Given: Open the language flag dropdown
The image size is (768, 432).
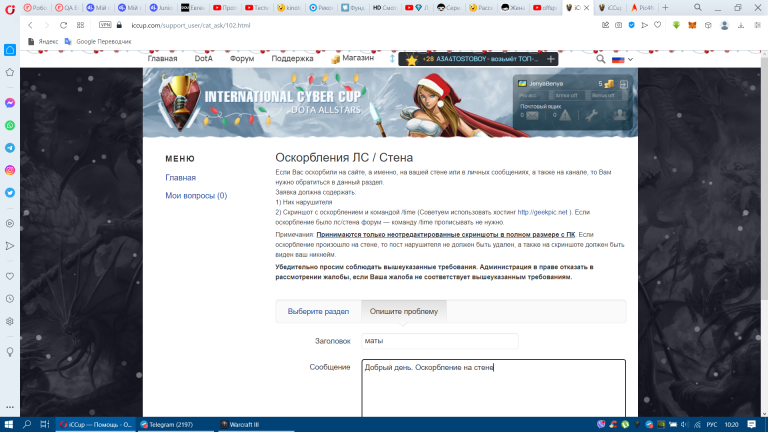Looking at the screenshot, I should pyautogui.click(x=623, y=59).
